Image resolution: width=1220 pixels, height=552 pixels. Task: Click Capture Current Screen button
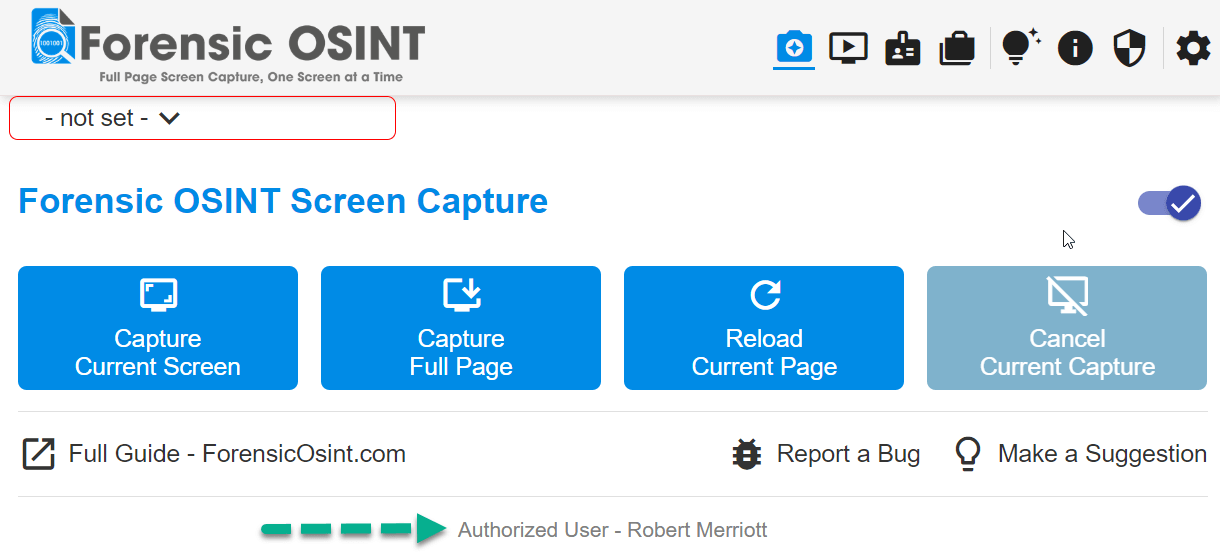tap(158, 328)
